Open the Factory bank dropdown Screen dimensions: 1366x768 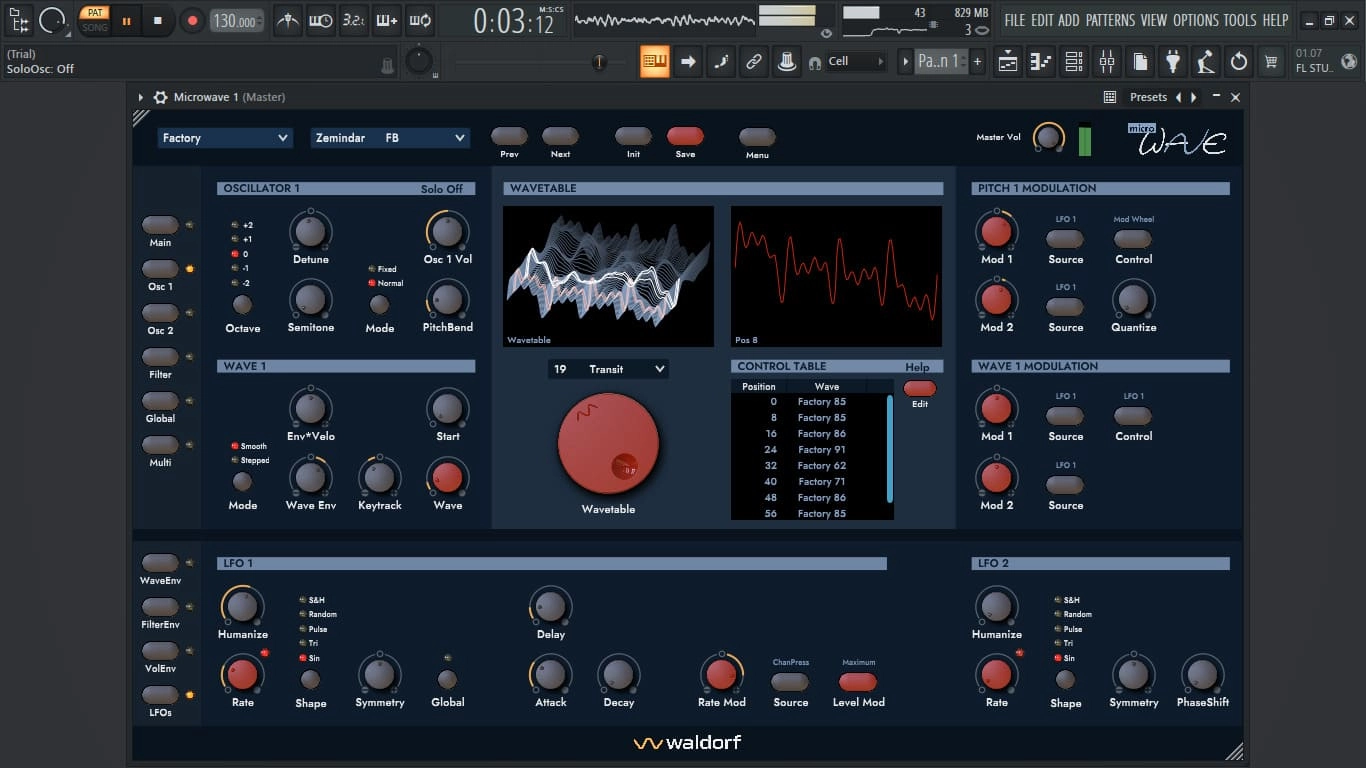click(x=225, y=138)
